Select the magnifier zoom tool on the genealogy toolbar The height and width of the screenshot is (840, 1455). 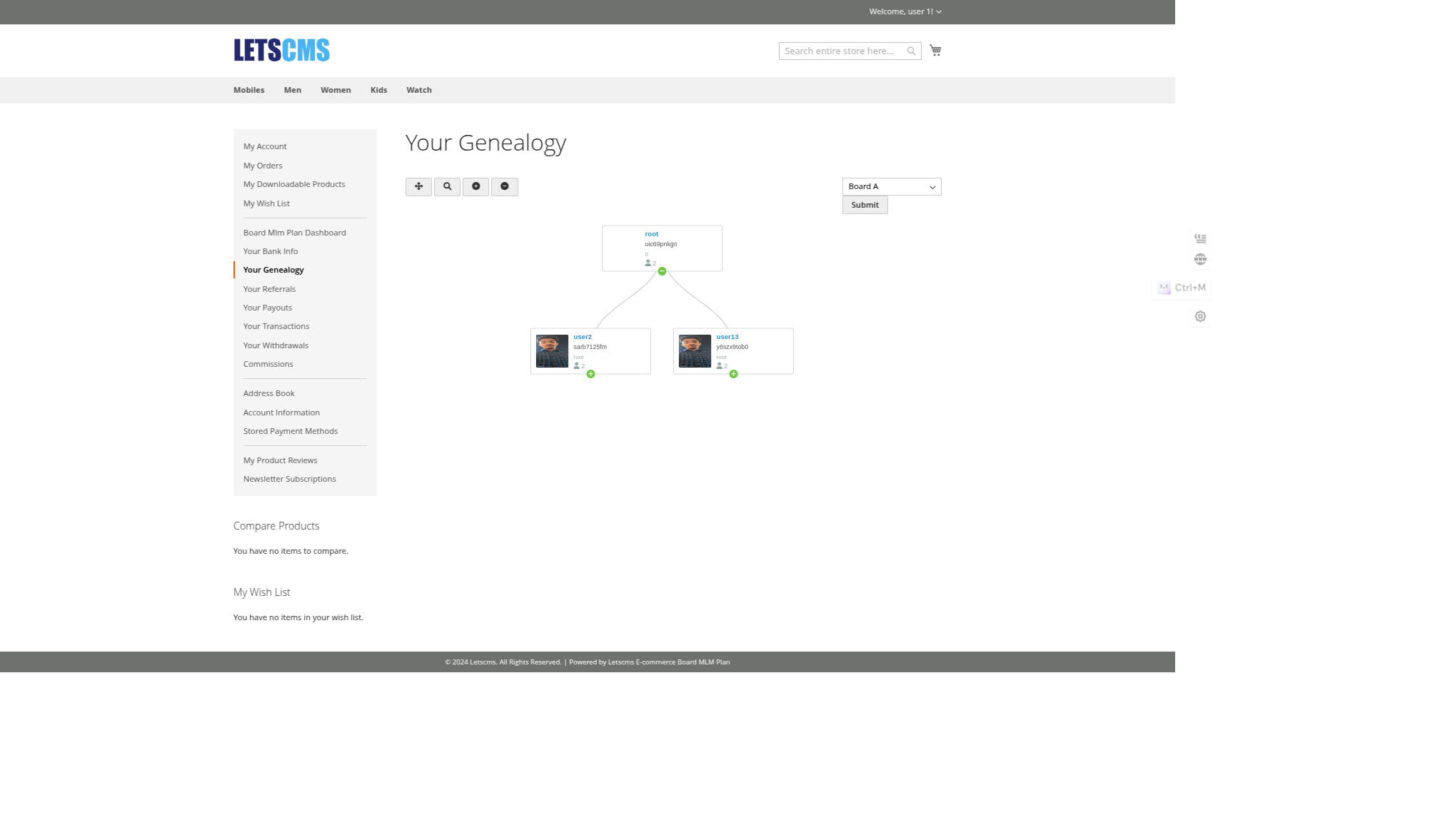point(447,186)
